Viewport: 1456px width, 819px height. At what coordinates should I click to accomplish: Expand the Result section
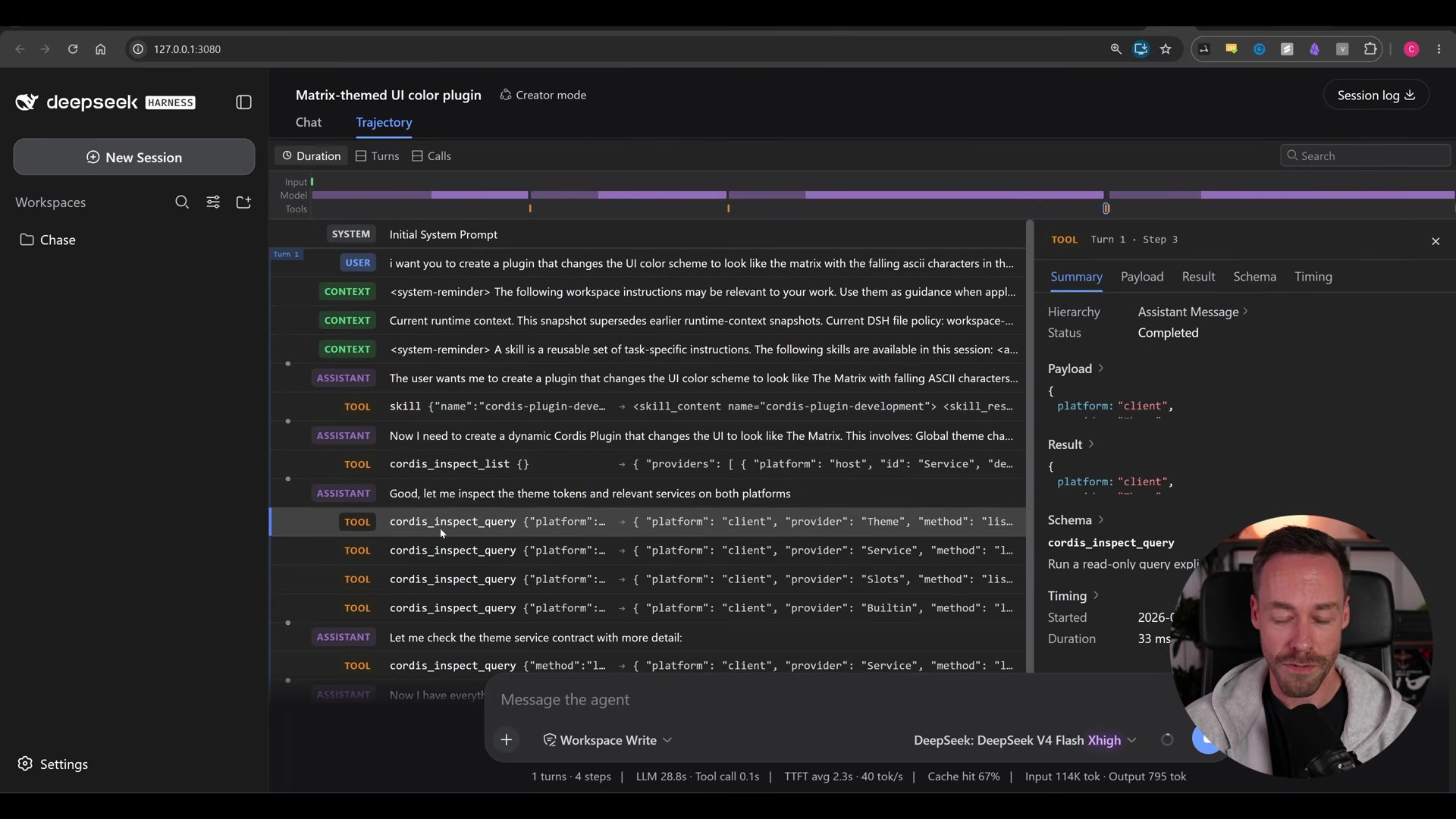[1071, 444]
